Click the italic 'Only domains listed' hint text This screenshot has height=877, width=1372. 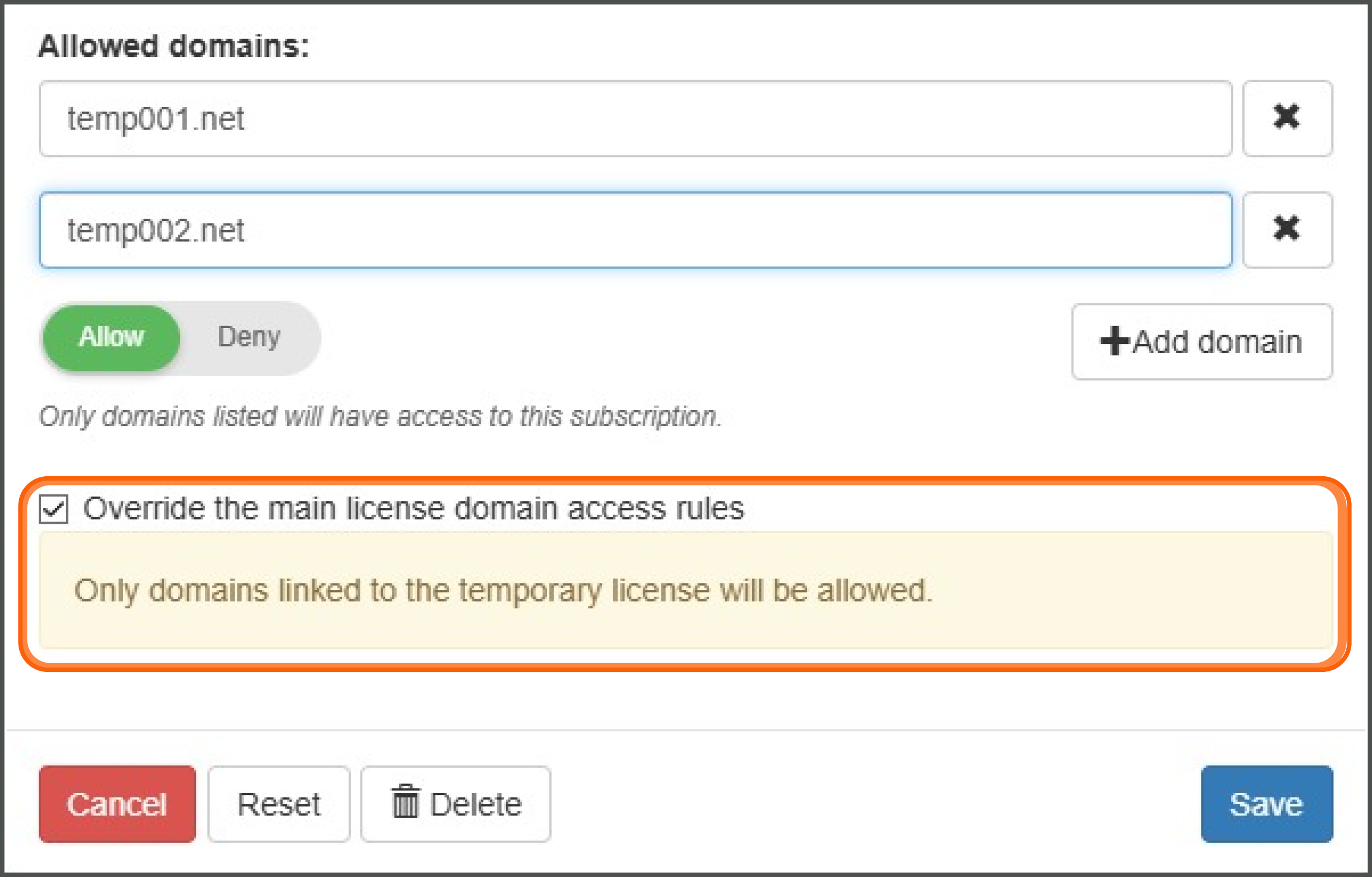coord(380,416)
